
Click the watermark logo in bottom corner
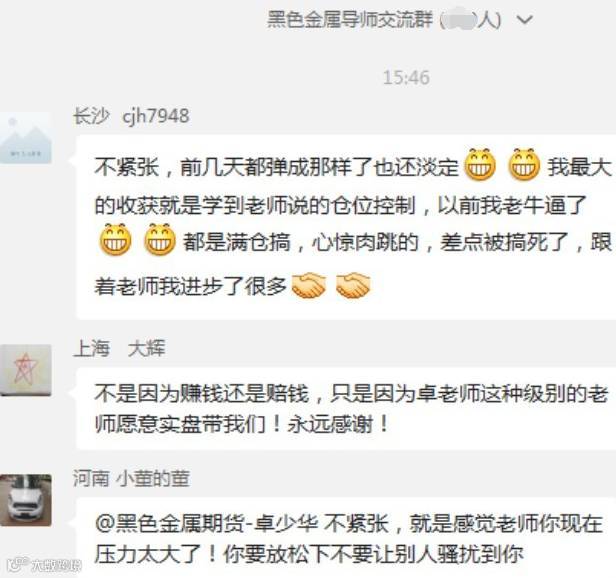click(x=44, y=565)
